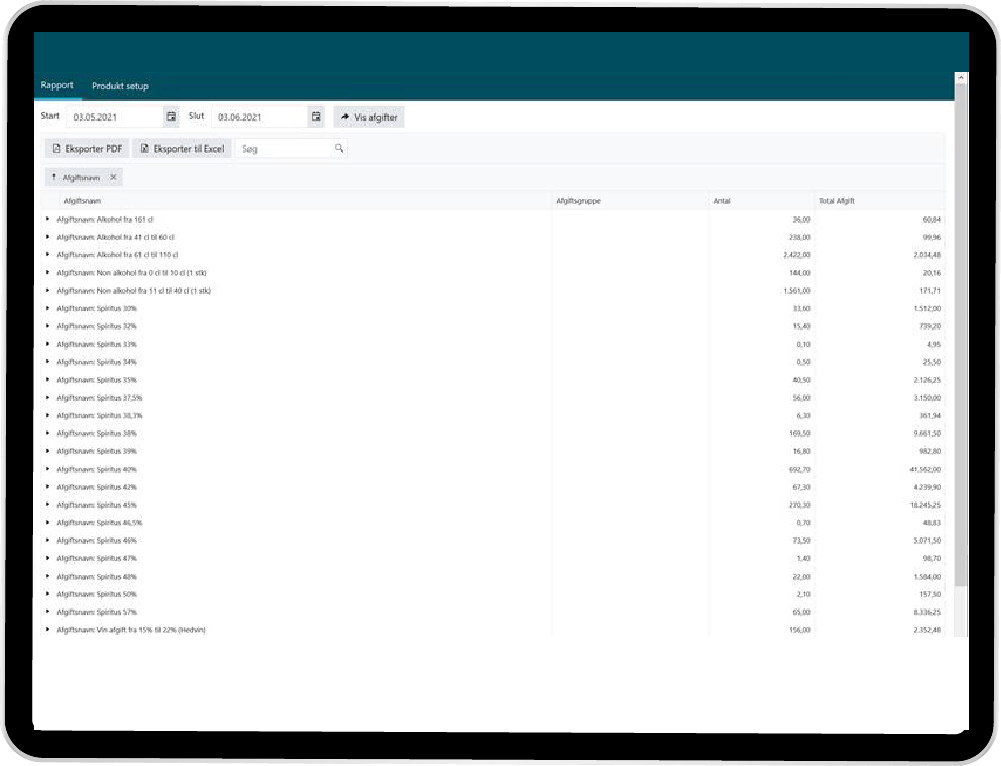The image size is (1001, 766).
Task: Toggle sort direction arrow on Afgiftsnavn chip
Action: (54, 177)
